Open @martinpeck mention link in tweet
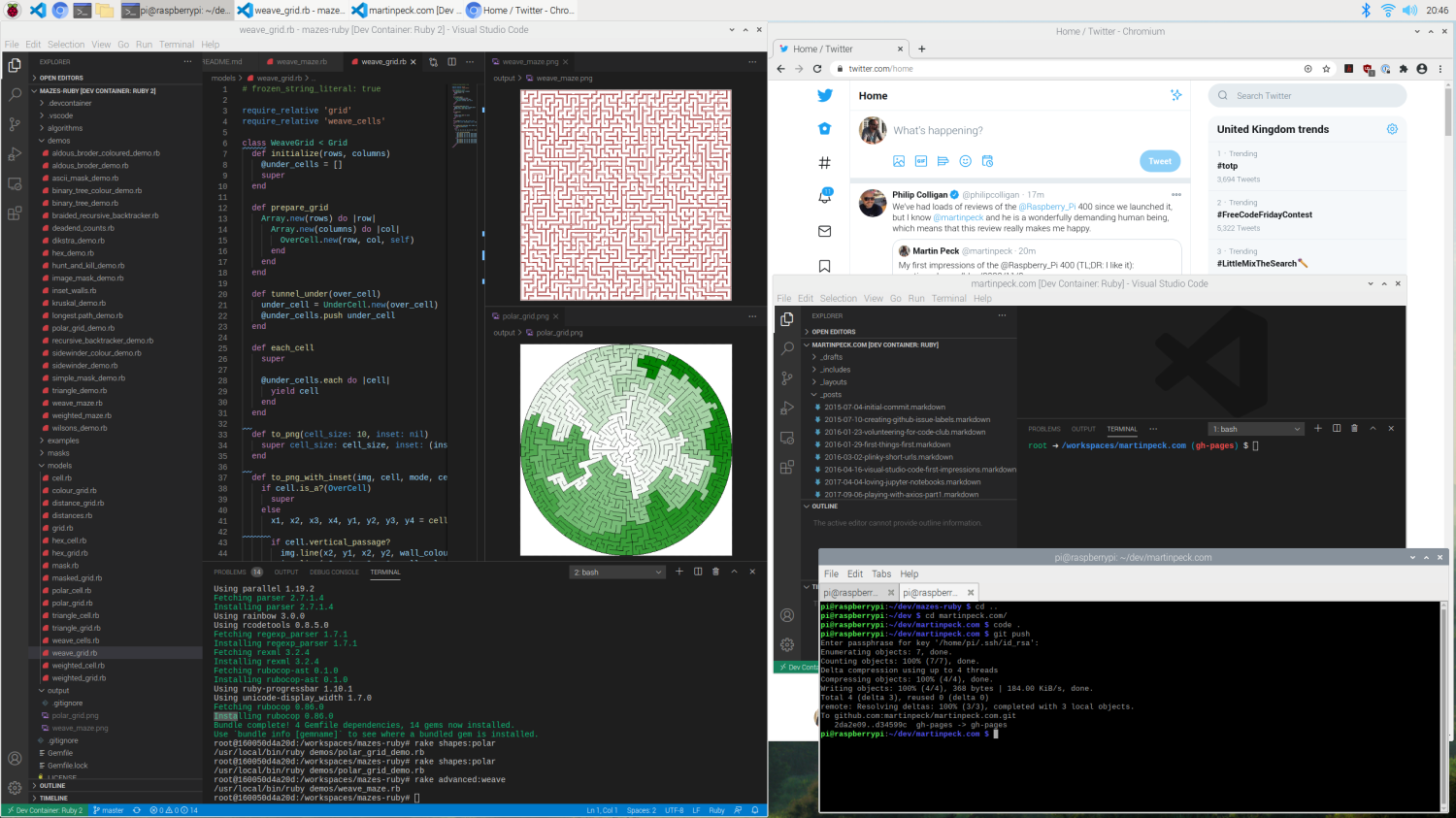Image resolution: width=1456 pixels, height=818 pixels. pos(958,217)
